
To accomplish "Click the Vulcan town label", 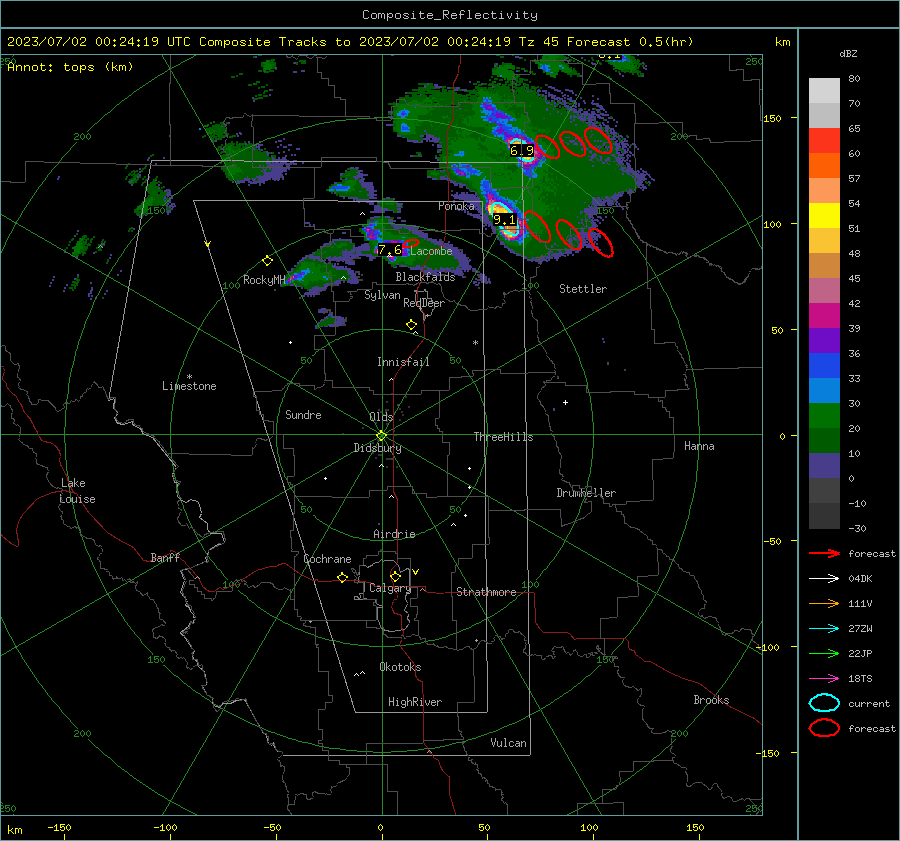I will pyautogui.click(x=508, y=743).
